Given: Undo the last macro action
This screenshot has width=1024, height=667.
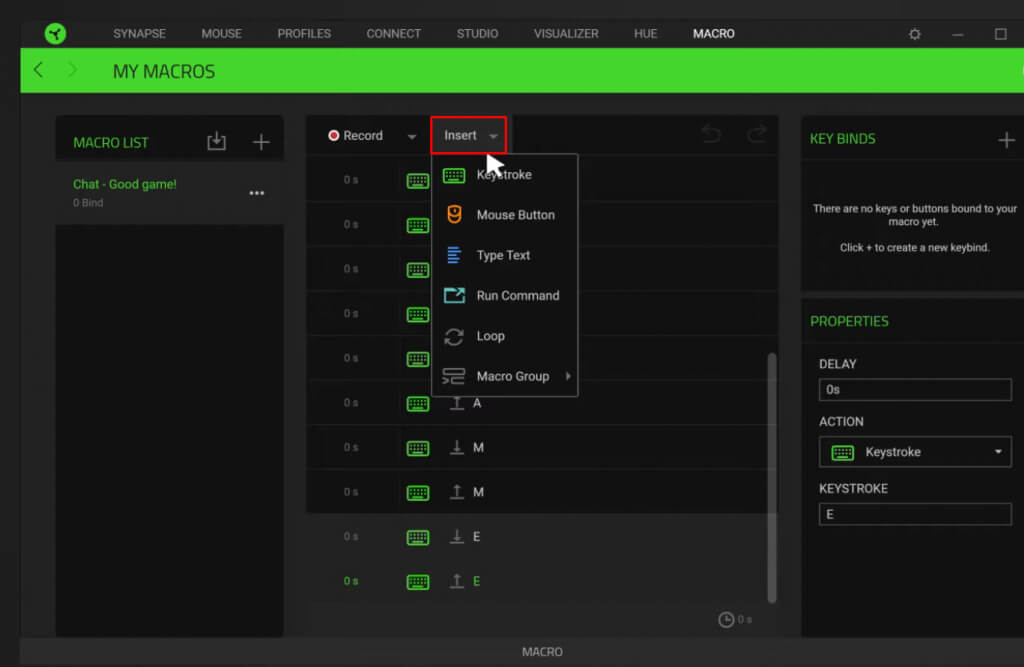Looking at the screenshot, I should (x=711, y=134).
